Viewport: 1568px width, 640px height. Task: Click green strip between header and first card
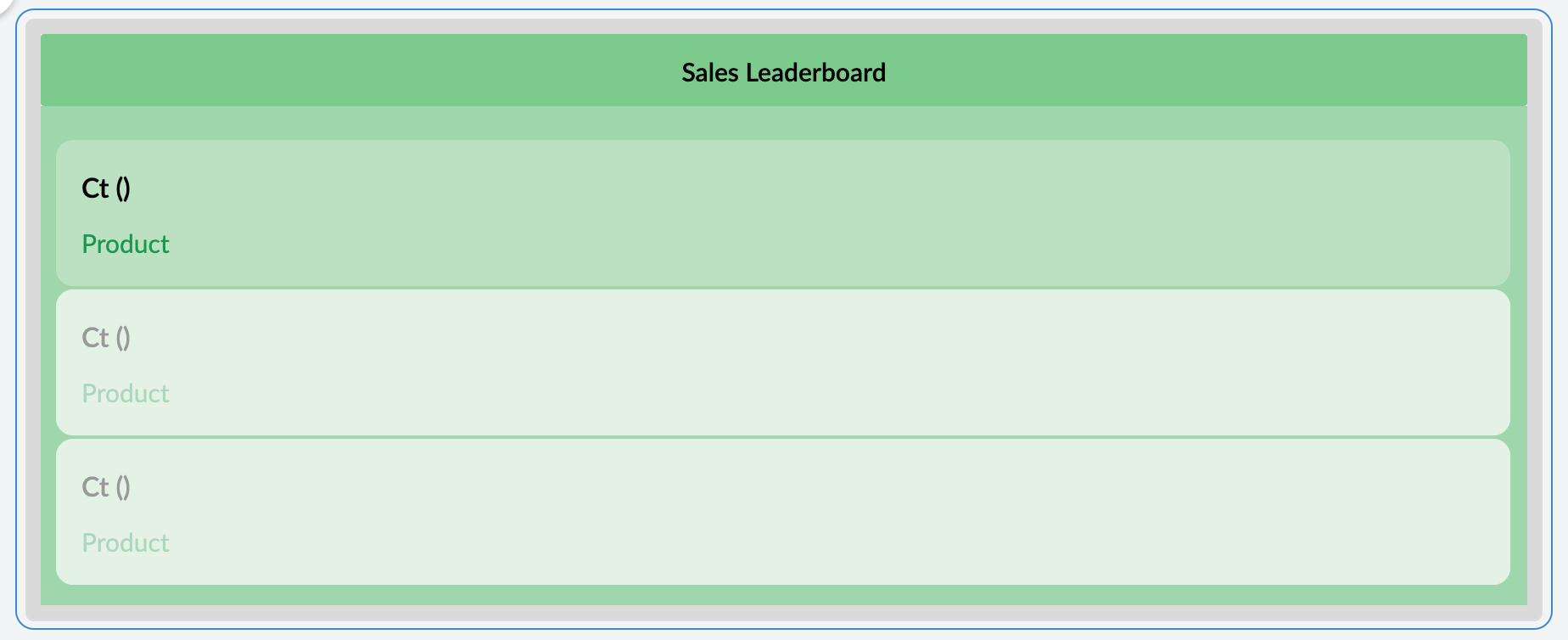783,123
